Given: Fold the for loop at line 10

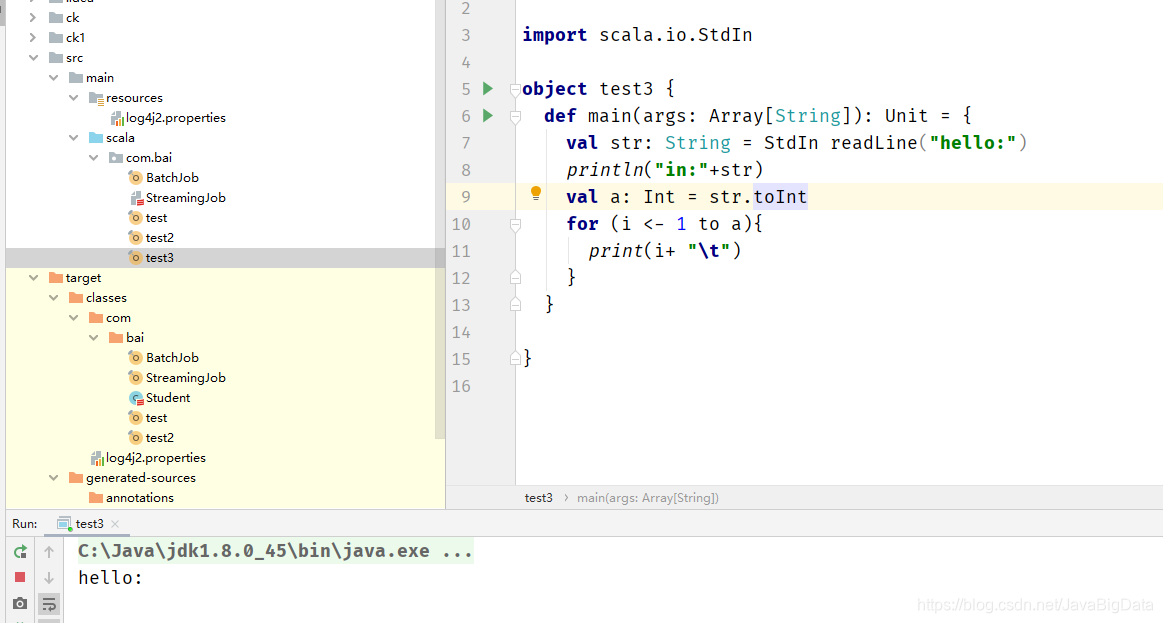Looking at the screenshot, I should click(x=515, y=225).
